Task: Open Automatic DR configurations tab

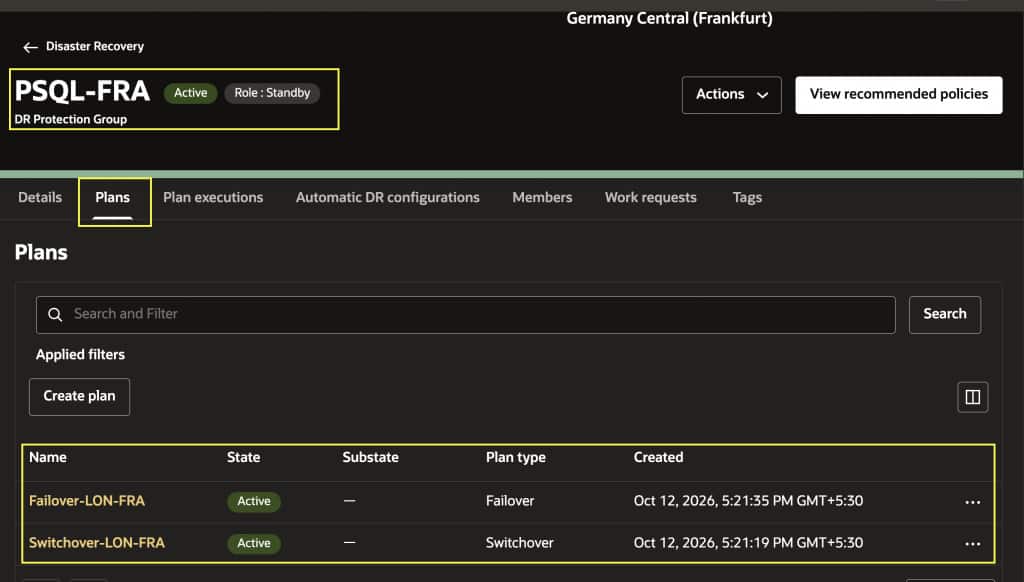Action: coord(387,197)
